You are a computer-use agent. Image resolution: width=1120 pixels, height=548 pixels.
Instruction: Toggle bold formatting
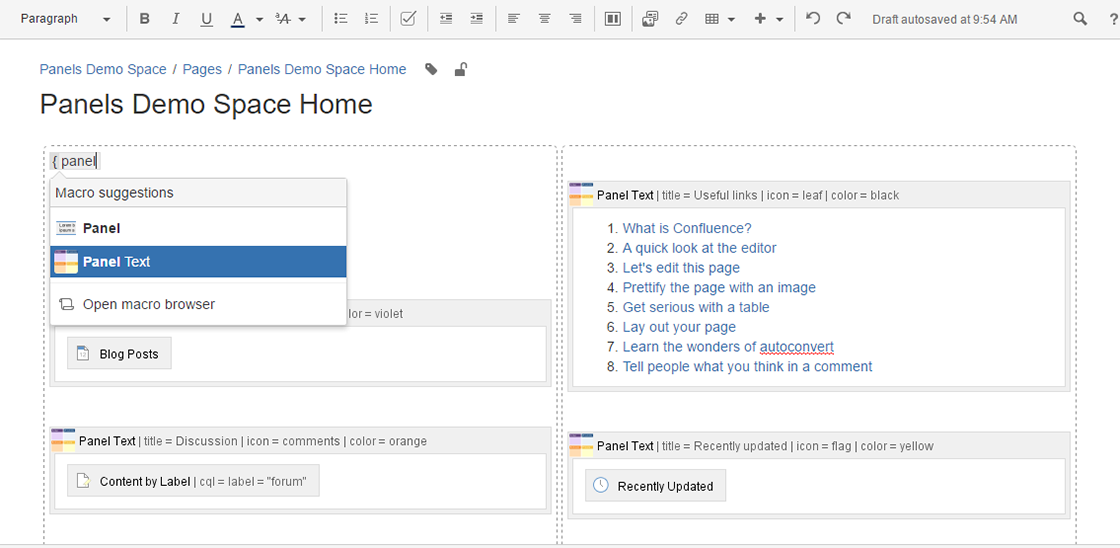coord(144,19)
